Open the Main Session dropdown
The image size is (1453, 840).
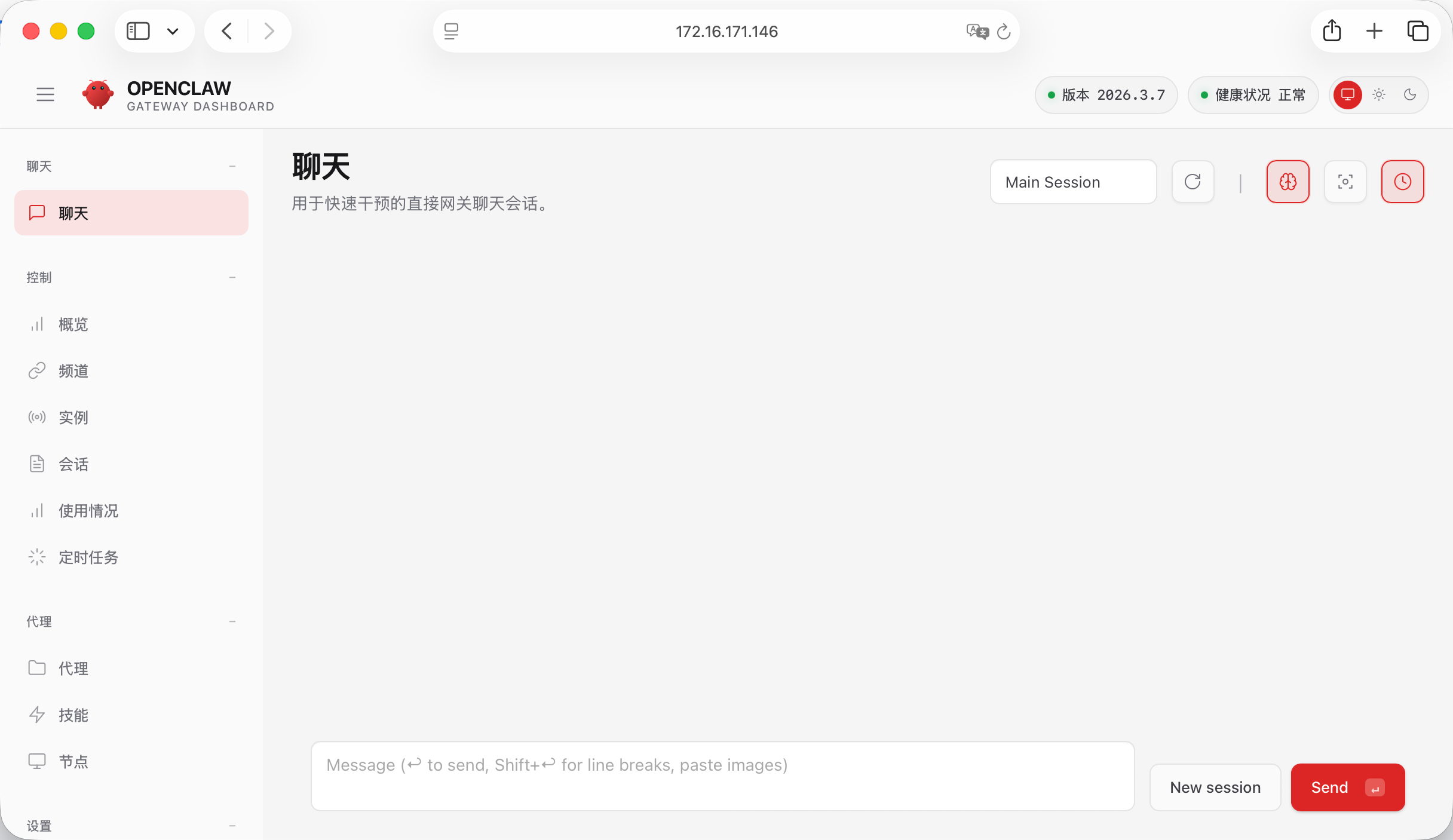click(1073, 182)
